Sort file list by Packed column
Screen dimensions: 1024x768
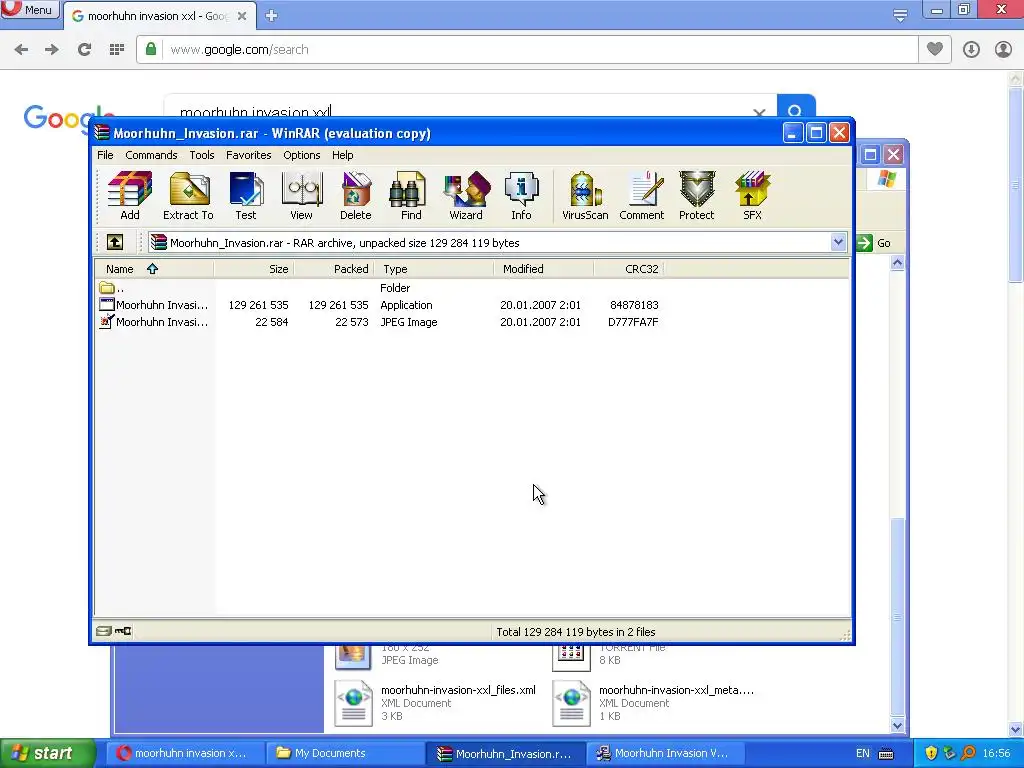pos(334,269)
